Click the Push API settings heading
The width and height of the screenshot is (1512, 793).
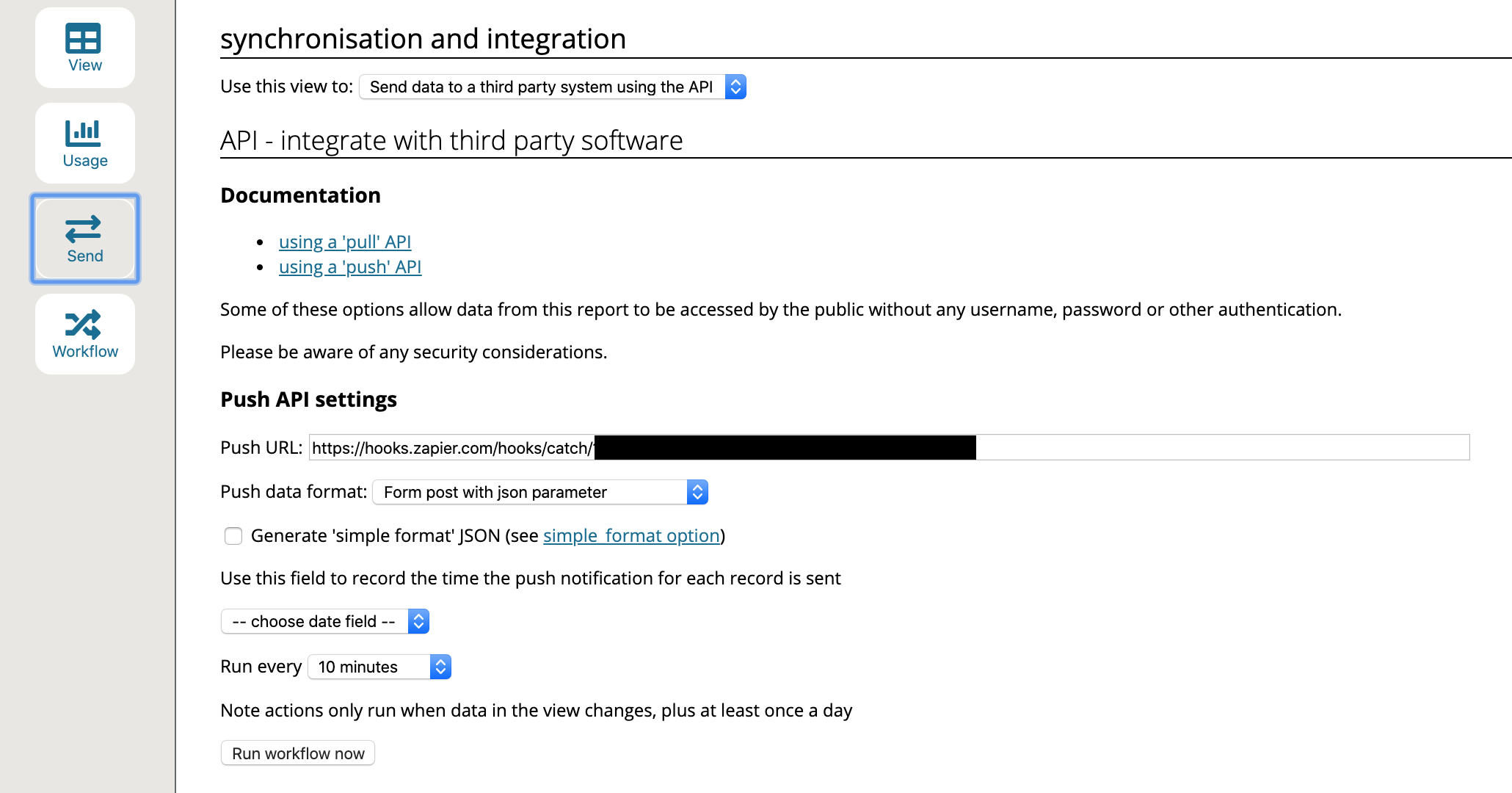pyautogui.click(x=308, y=399)
